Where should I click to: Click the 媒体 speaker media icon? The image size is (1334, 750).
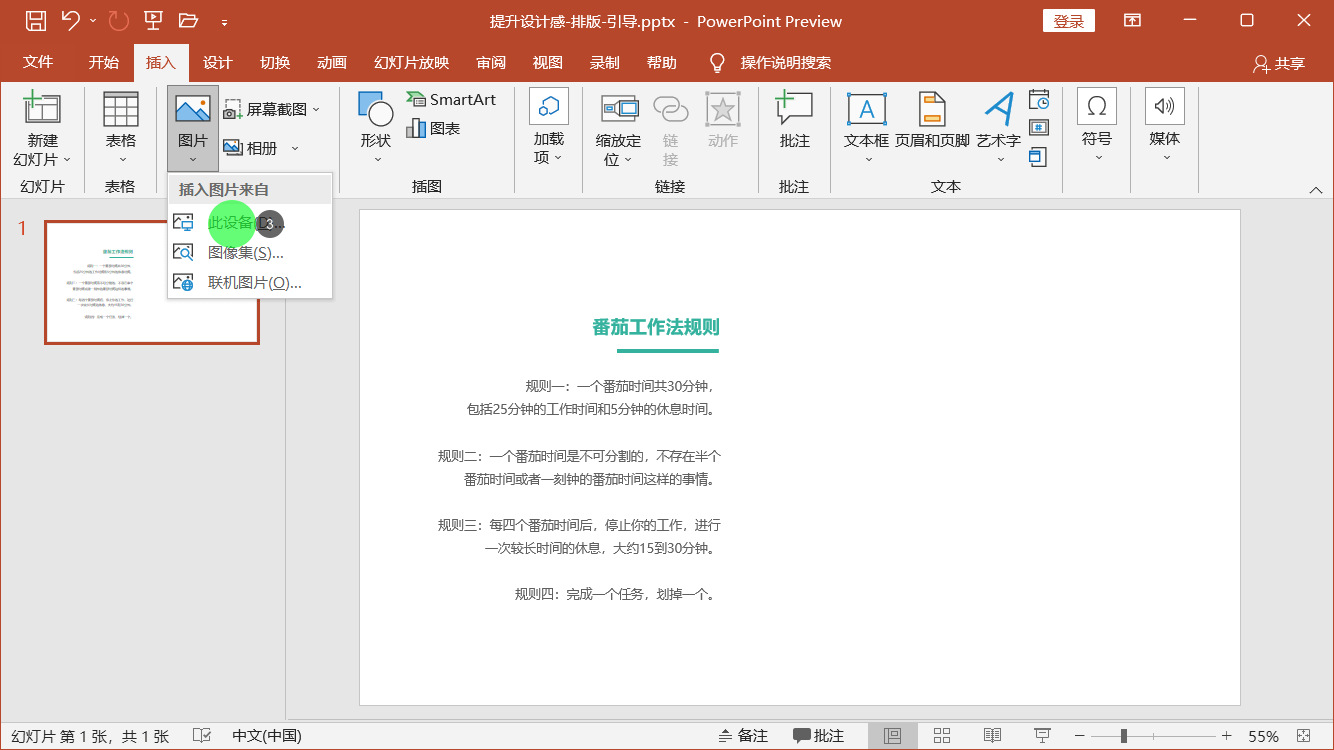click(1164, 106)
